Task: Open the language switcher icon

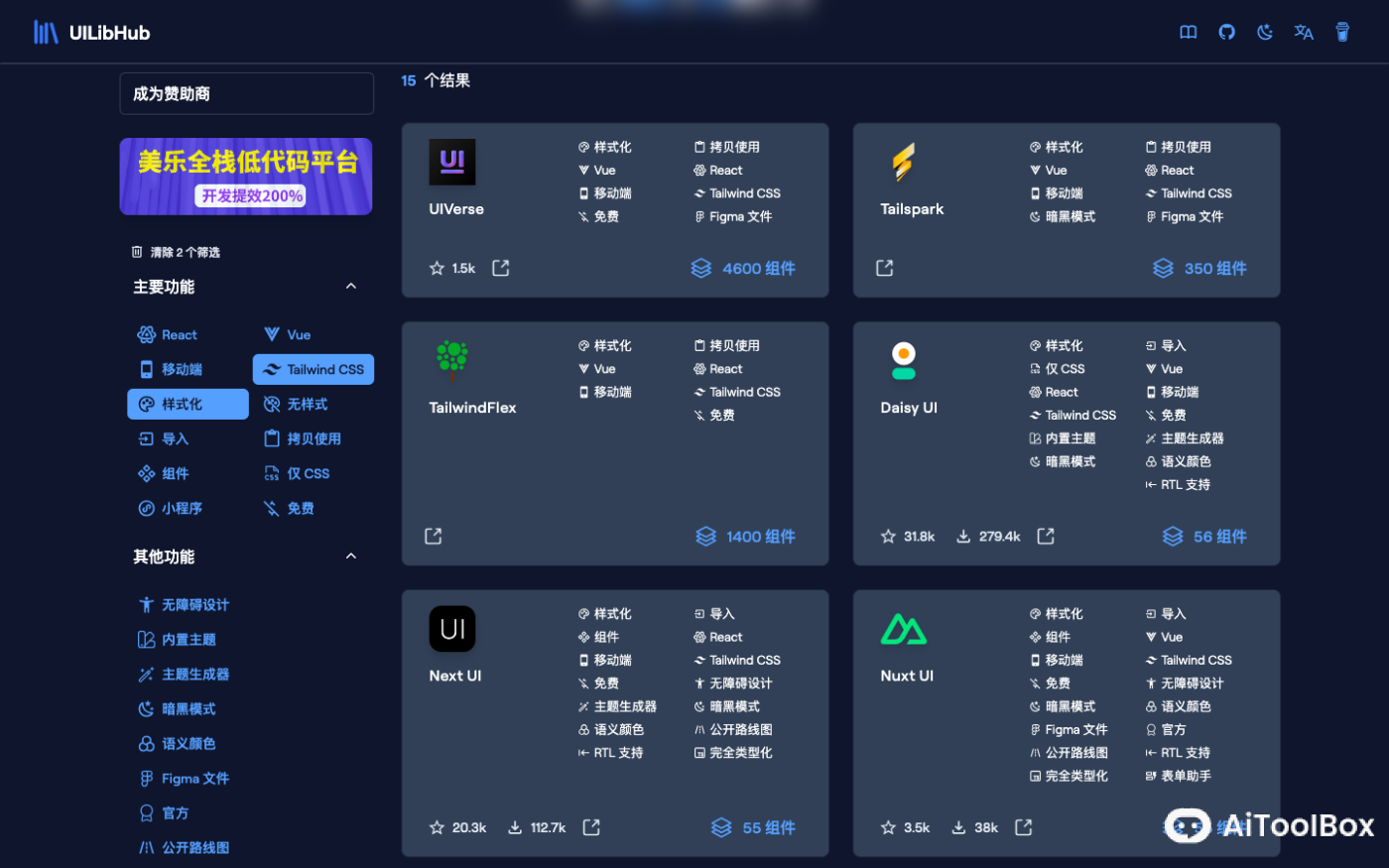Action: (1303, 32)
